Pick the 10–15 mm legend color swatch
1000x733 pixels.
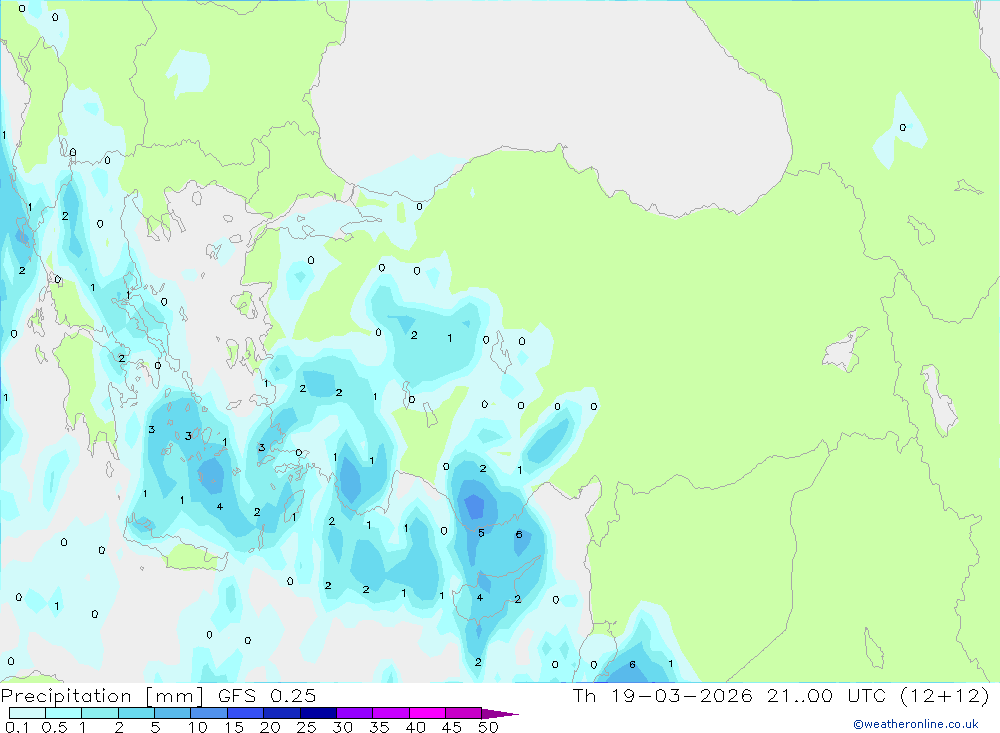point(209,713)
